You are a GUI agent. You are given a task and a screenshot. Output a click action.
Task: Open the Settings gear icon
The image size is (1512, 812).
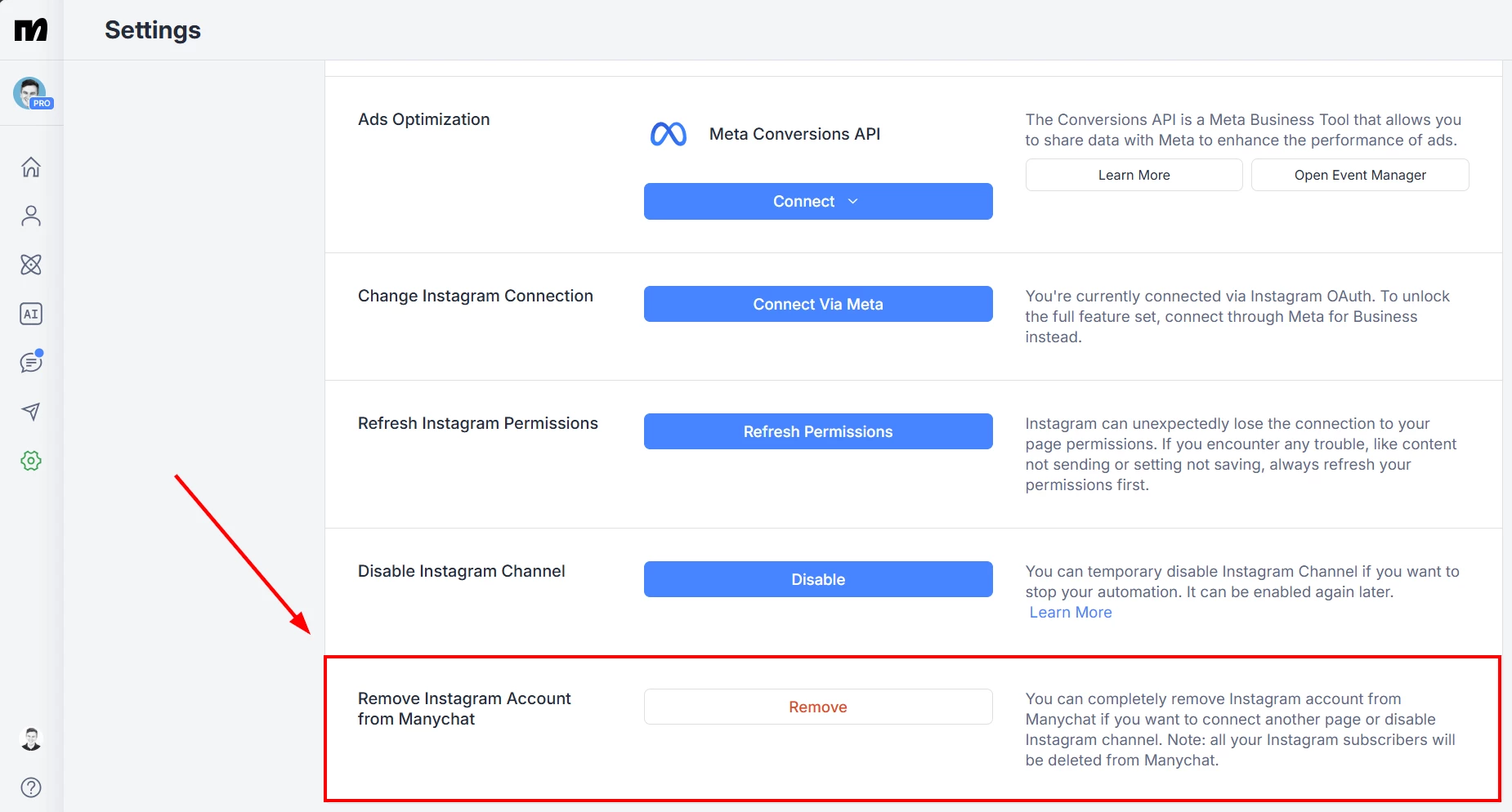[31, 461]
